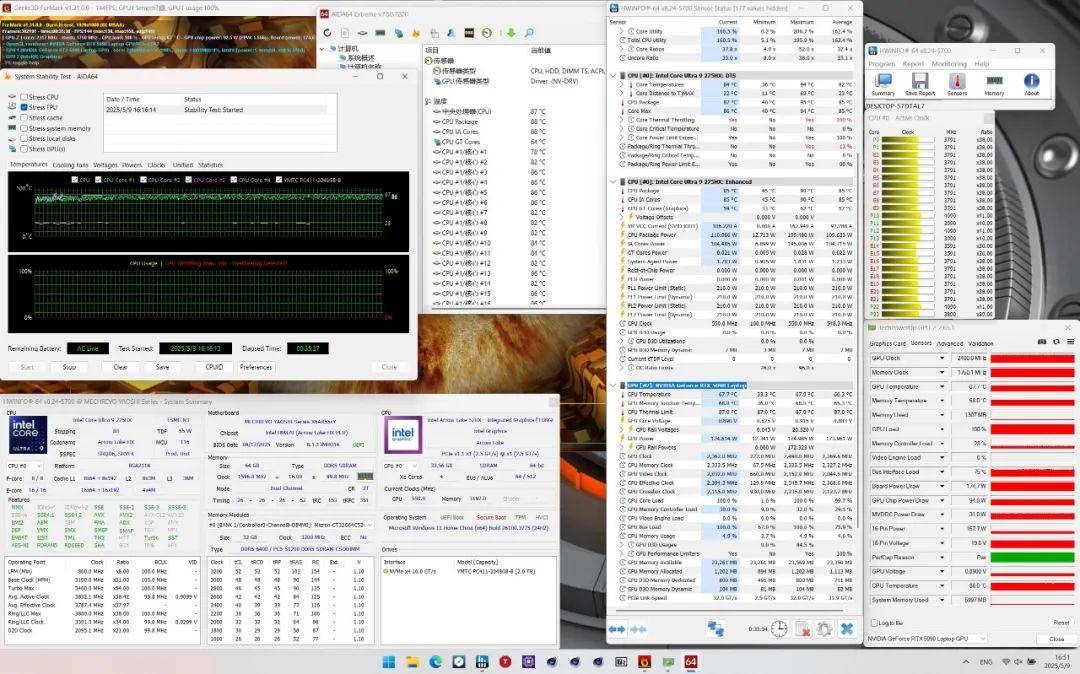Image resolution: width=1080 pixels, height=674 pixels.
Task: Enable the Stress CPU checkbox
Action: click(x=24, y=97)
